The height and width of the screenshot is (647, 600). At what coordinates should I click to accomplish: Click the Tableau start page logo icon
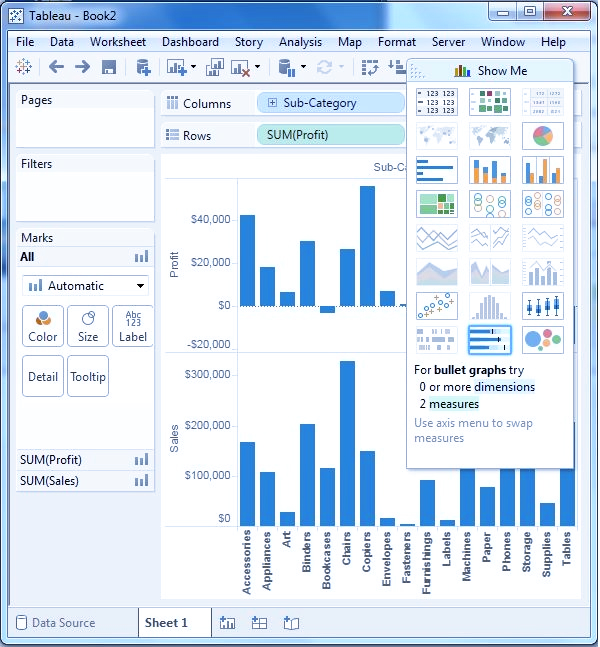tap(23, 66)
